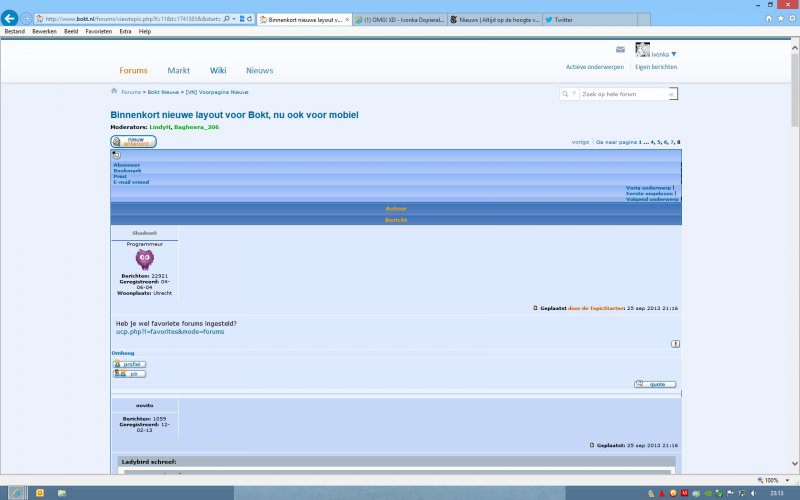Click the quote button on Shadow0's post

[x=655, y=384]
